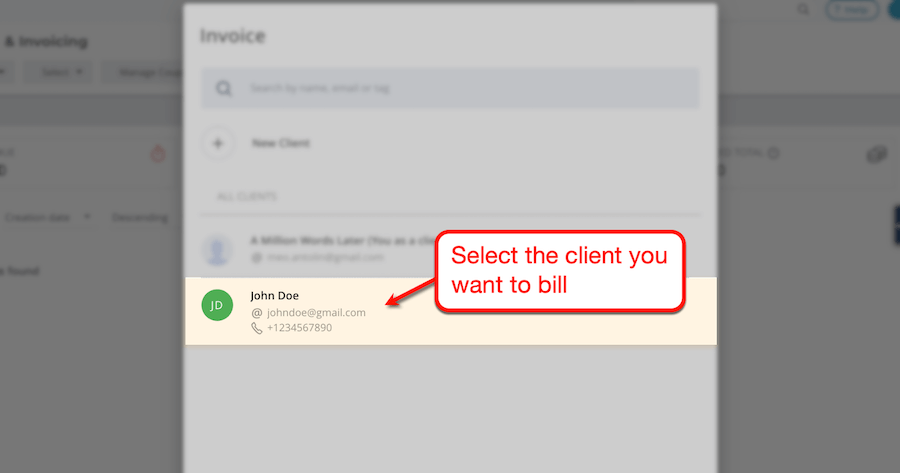
Task: Click the @ icon beside johndoe@gmail.com
Action: click(x=257, y=313)
